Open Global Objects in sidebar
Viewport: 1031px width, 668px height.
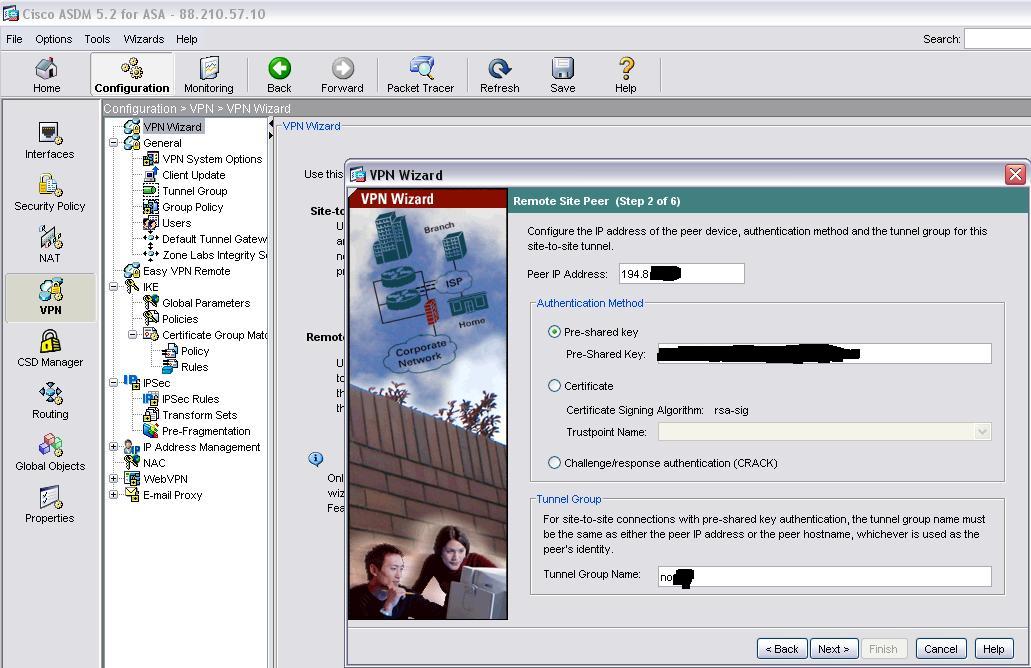[x=50, y=452]
